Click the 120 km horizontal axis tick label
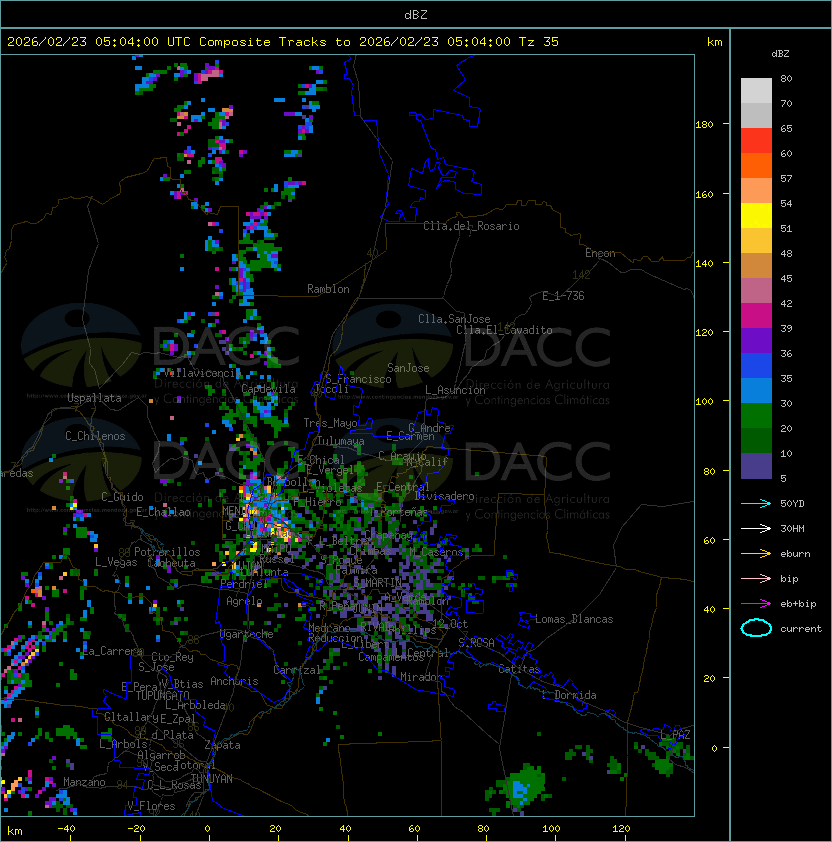This screenshot has width=832, height=842. pos(621,828)
